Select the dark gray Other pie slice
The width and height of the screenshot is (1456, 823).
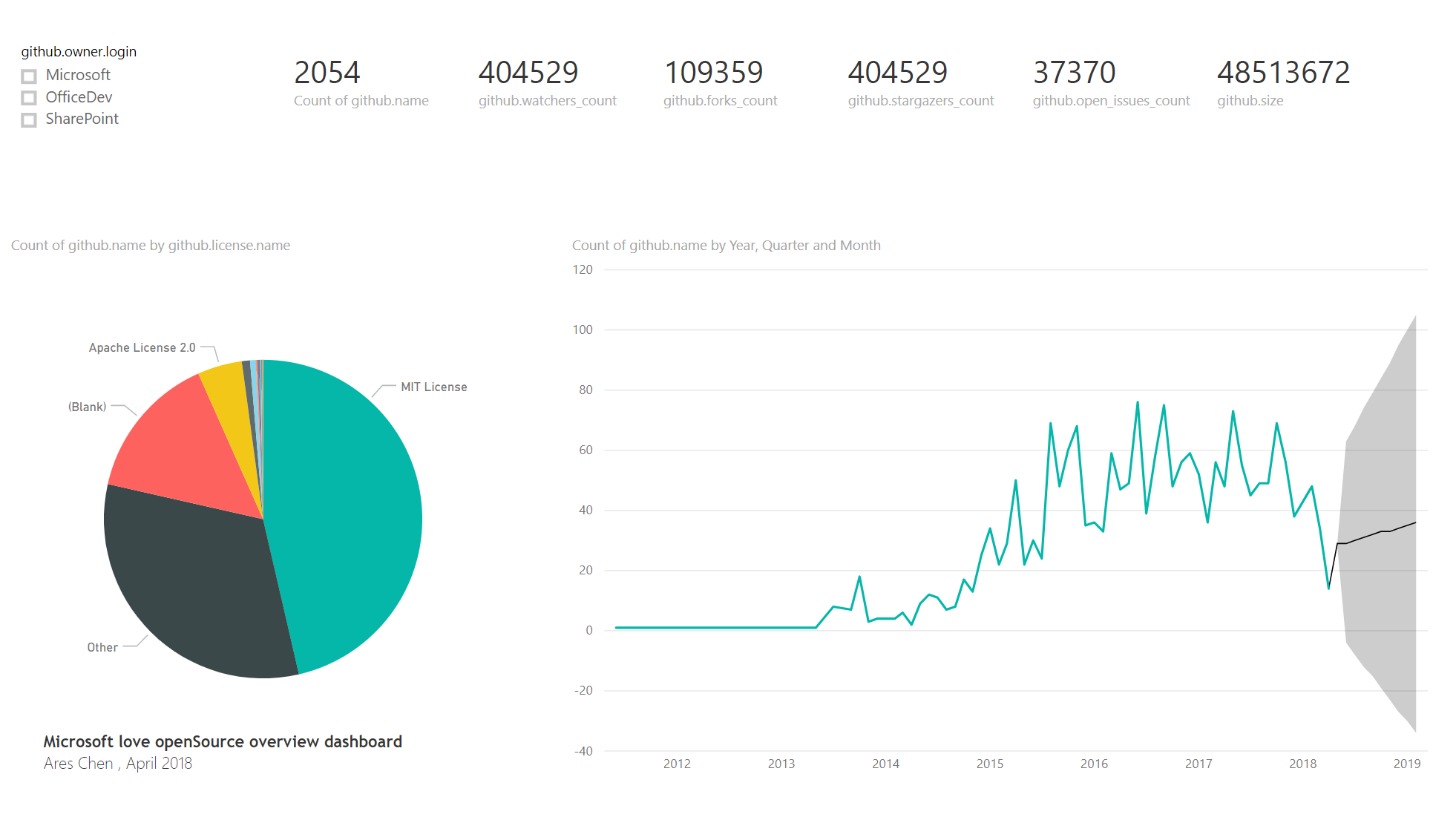(193, 586)
